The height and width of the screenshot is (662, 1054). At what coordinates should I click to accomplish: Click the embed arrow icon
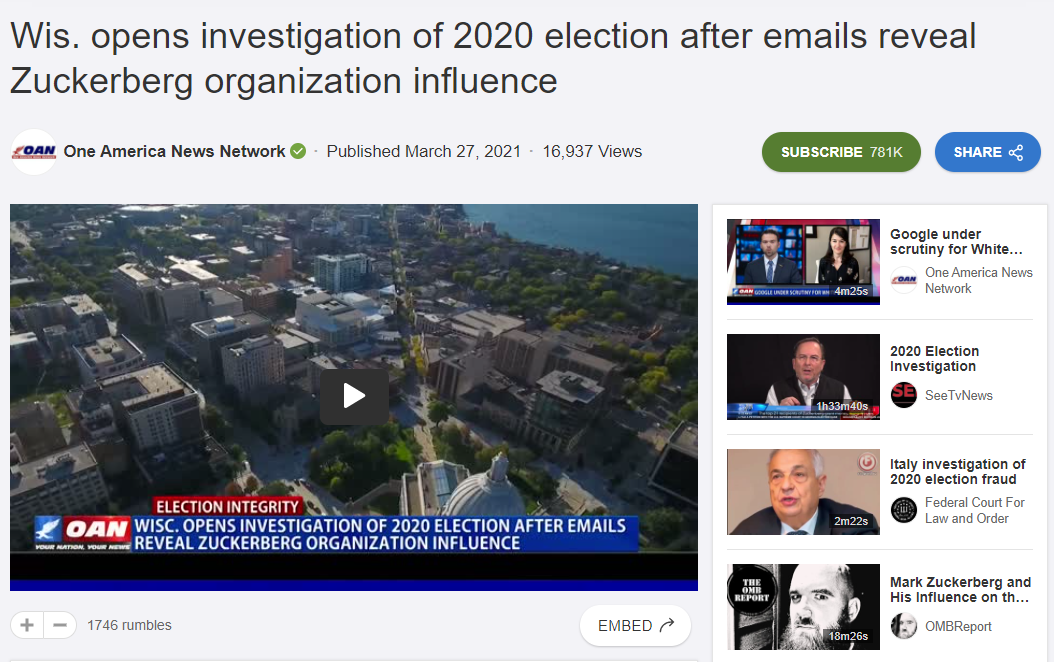point(666,625)
